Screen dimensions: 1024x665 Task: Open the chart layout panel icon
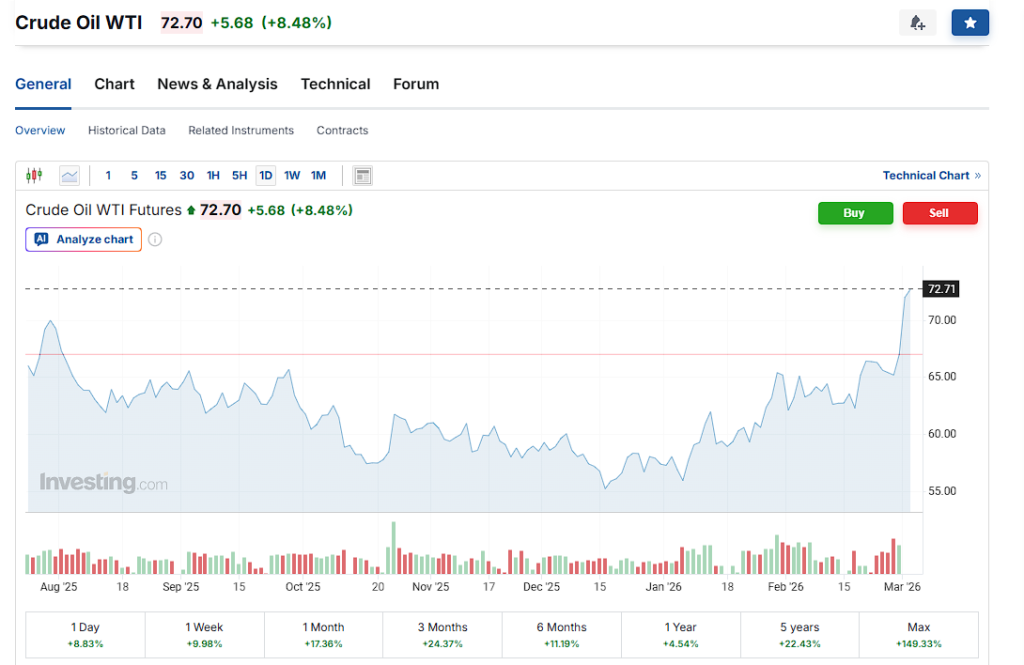point(362,175)
